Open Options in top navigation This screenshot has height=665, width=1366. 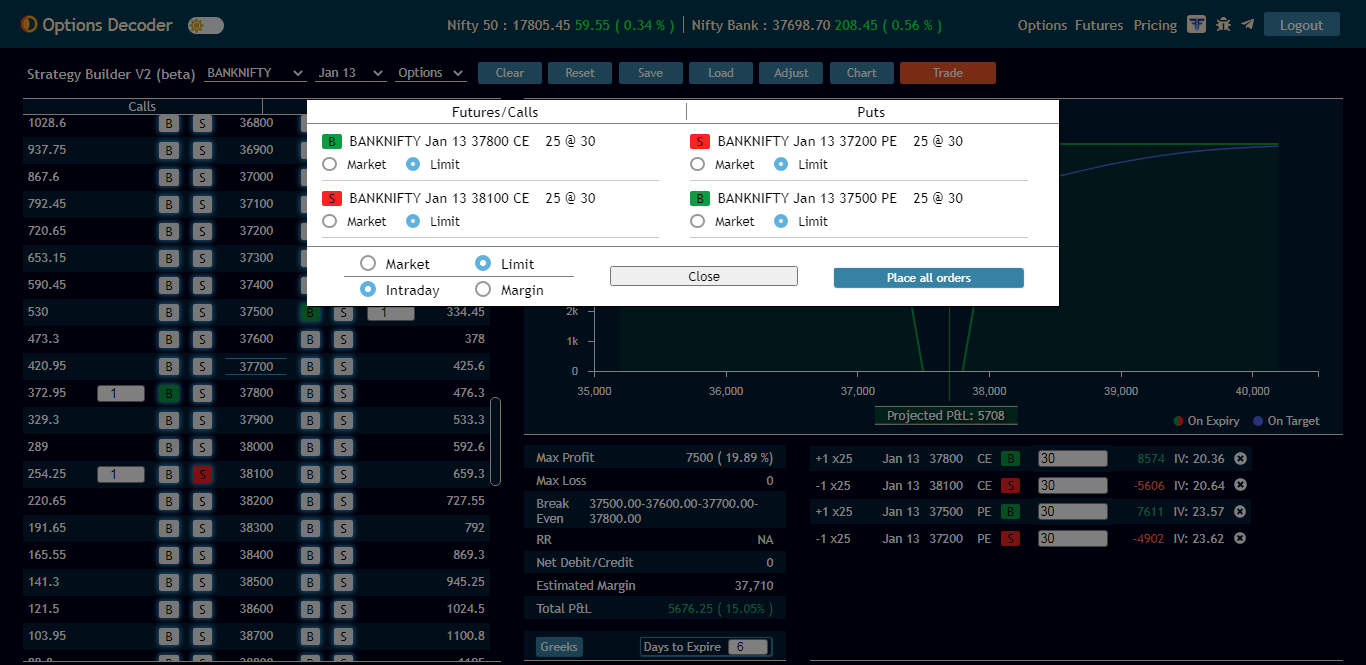1043,25
